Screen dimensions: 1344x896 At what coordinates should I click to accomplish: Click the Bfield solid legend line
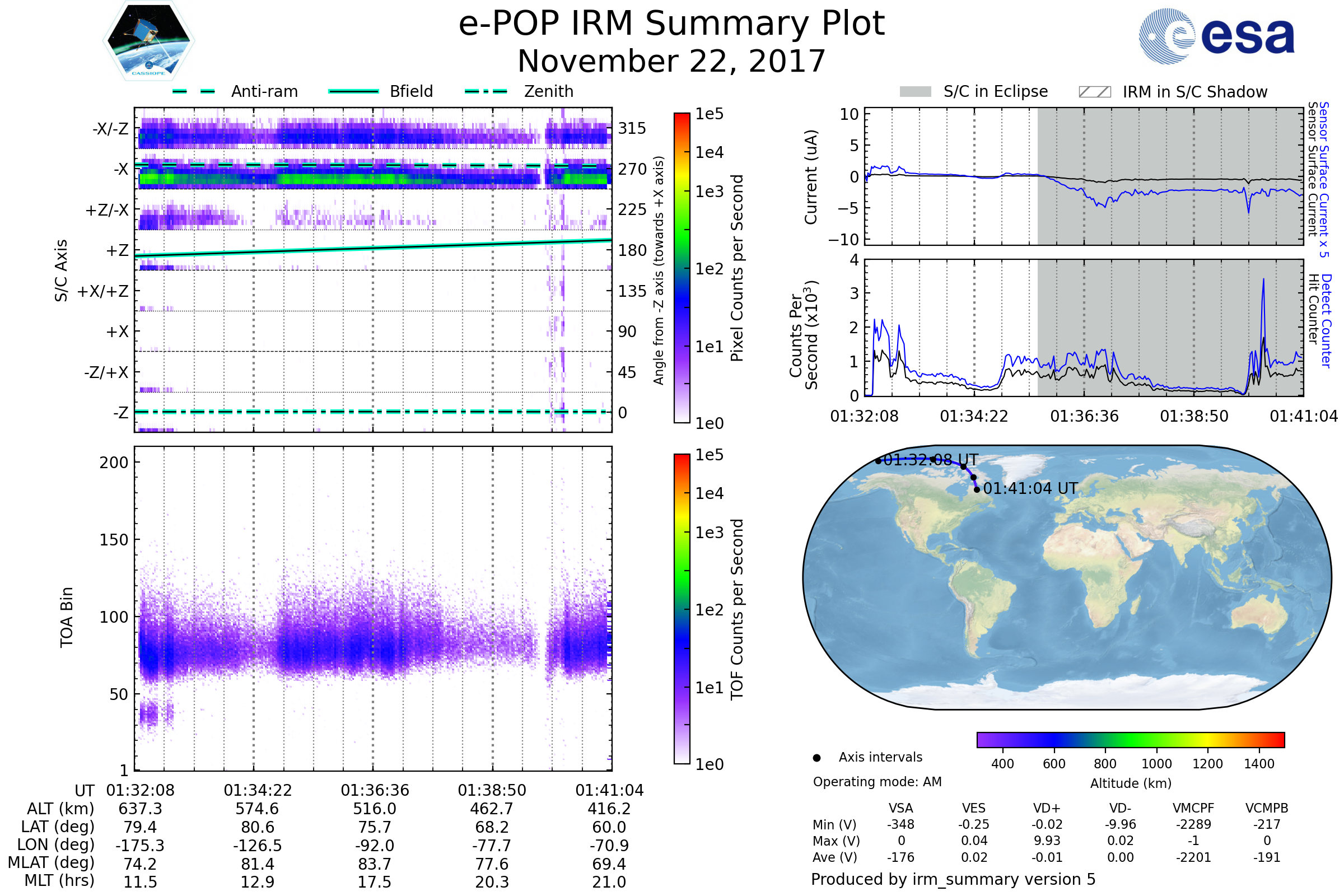[x=353, y=91]
